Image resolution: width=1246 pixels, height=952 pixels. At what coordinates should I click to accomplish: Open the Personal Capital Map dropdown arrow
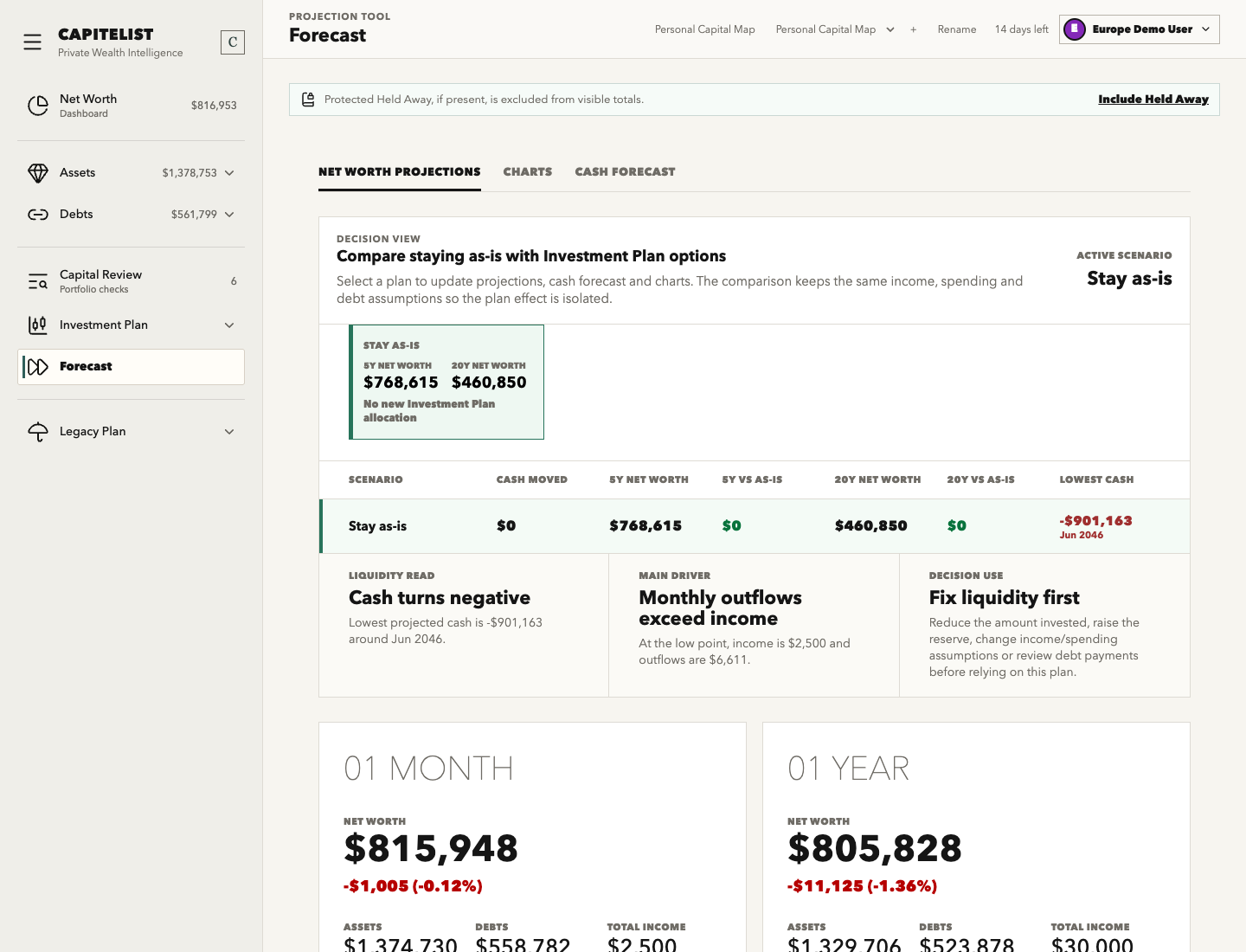[x=890, y=29]
